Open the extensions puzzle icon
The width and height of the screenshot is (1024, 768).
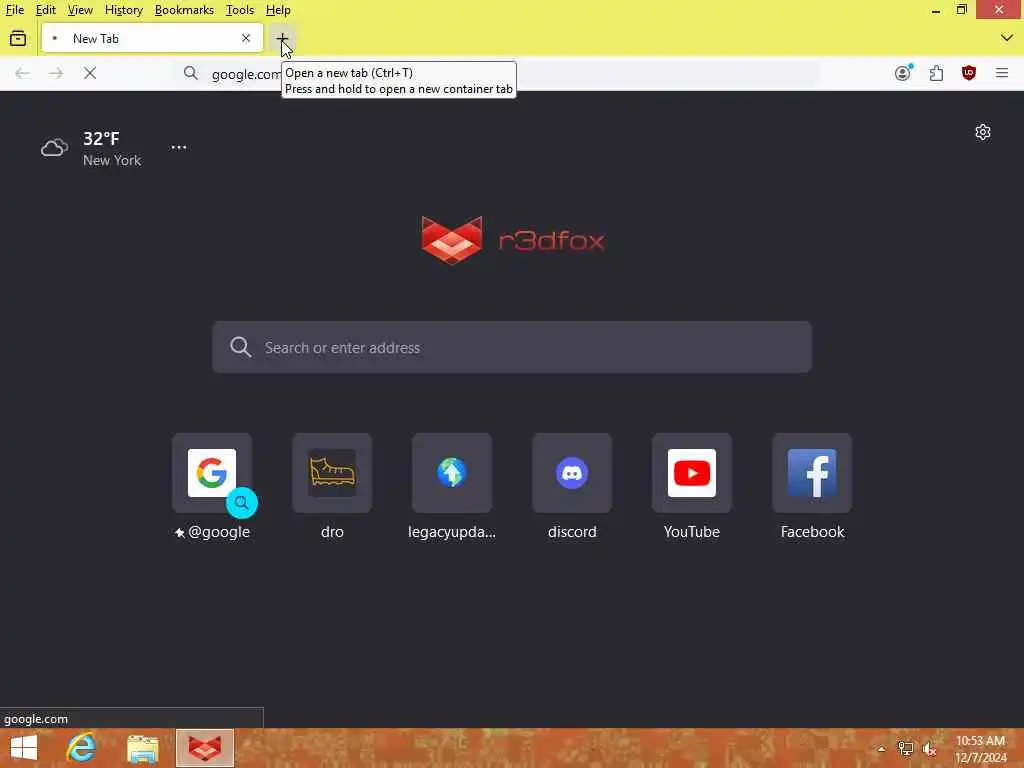pyautogui.click(x=936, y=73)
